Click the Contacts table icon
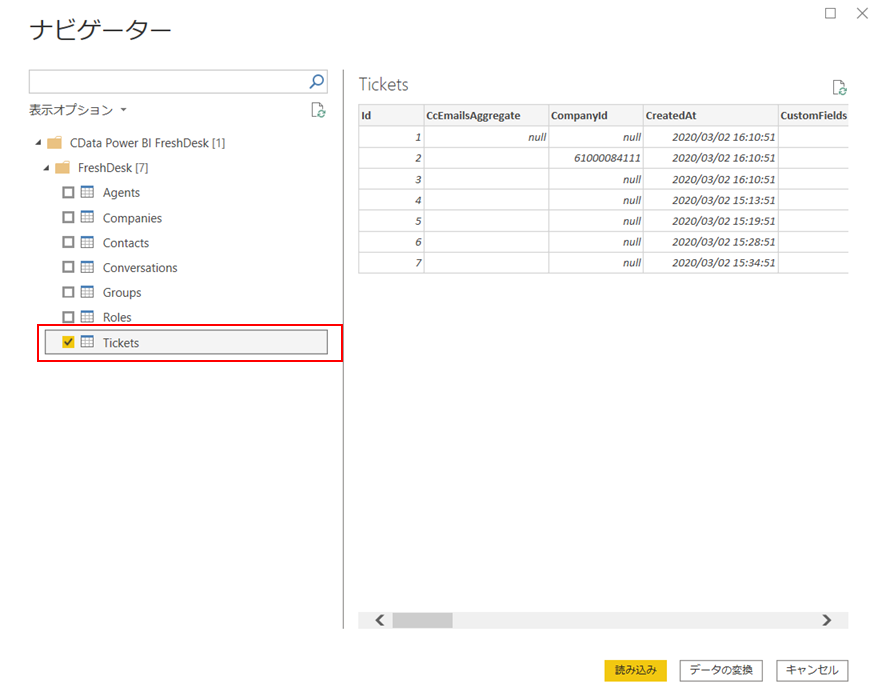The height and width of the screenshot is (696, 878). (87, 242)
